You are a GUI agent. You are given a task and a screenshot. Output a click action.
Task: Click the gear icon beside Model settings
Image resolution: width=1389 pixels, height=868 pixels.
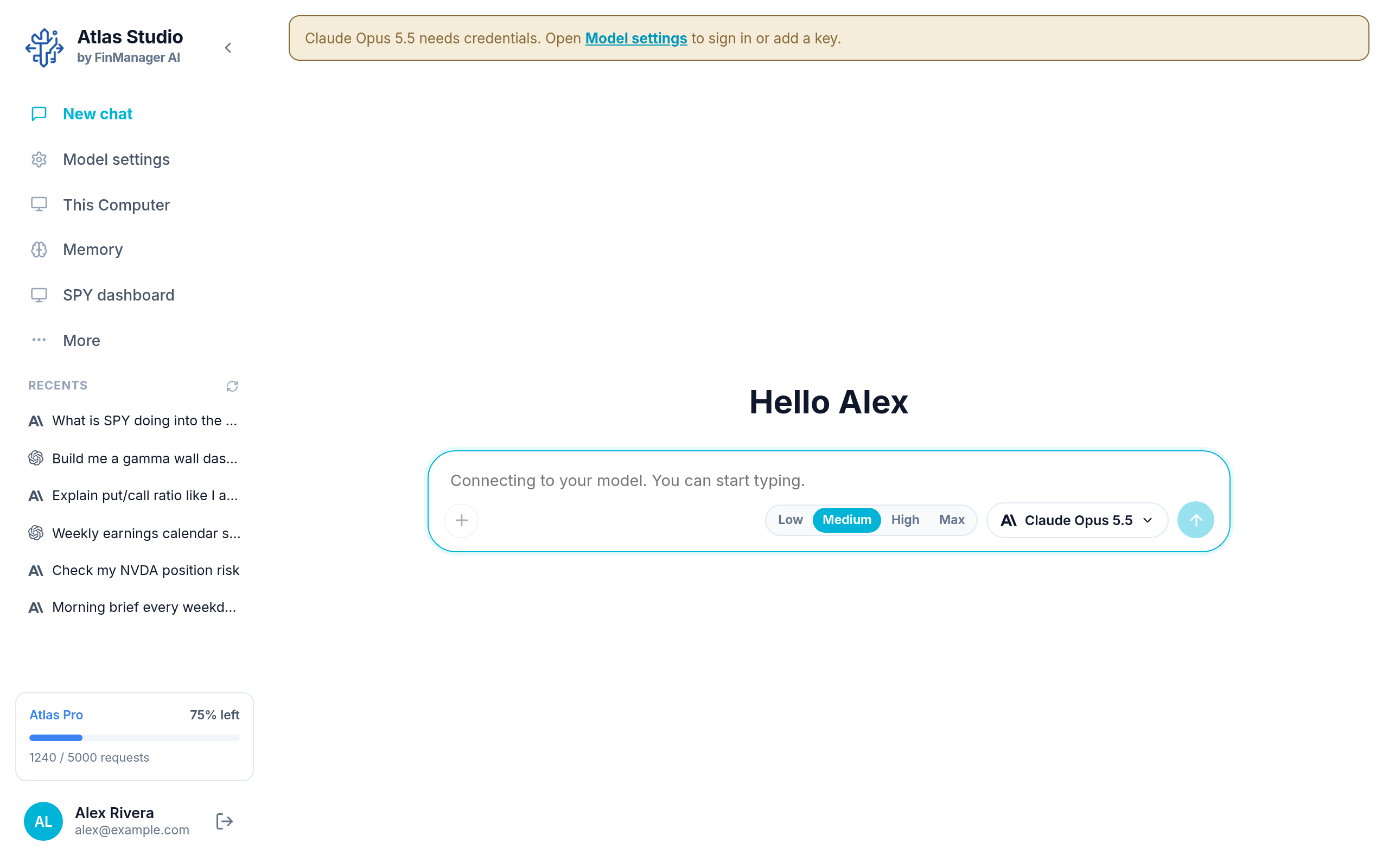(39, 159)
